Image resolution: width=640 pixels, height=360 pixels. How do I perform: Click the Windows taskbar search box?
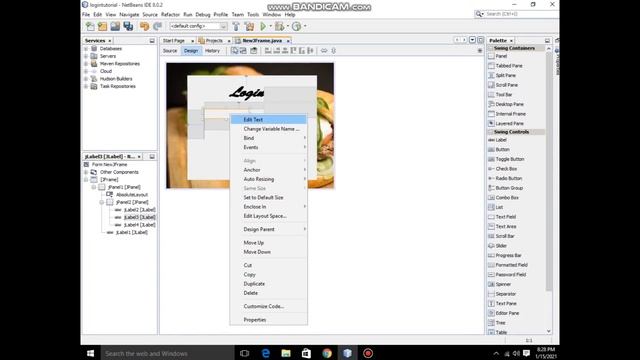pos(167,353)
